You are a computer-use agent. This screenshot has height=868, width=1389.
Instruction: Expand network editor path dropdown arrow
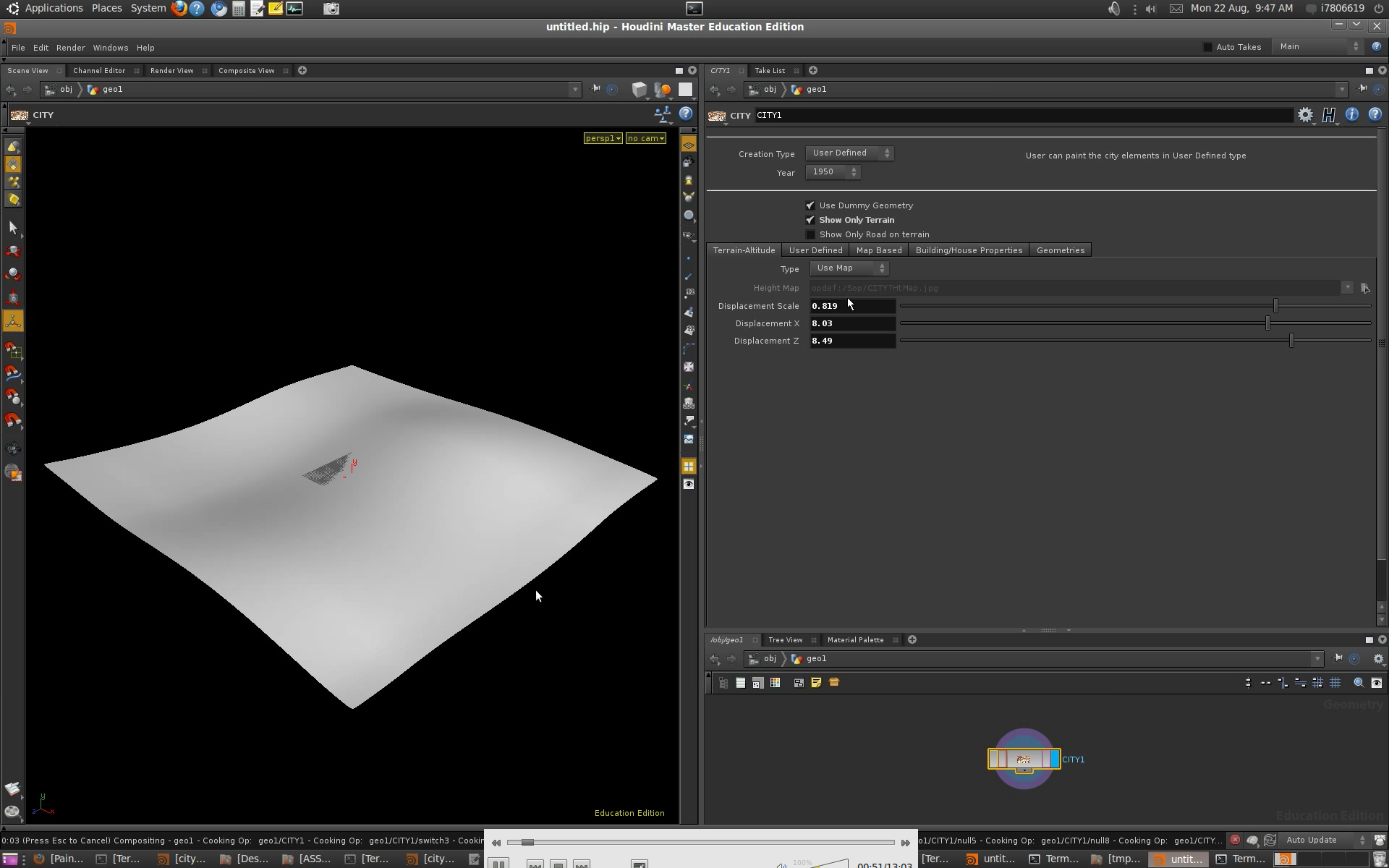click(1317, 659)
